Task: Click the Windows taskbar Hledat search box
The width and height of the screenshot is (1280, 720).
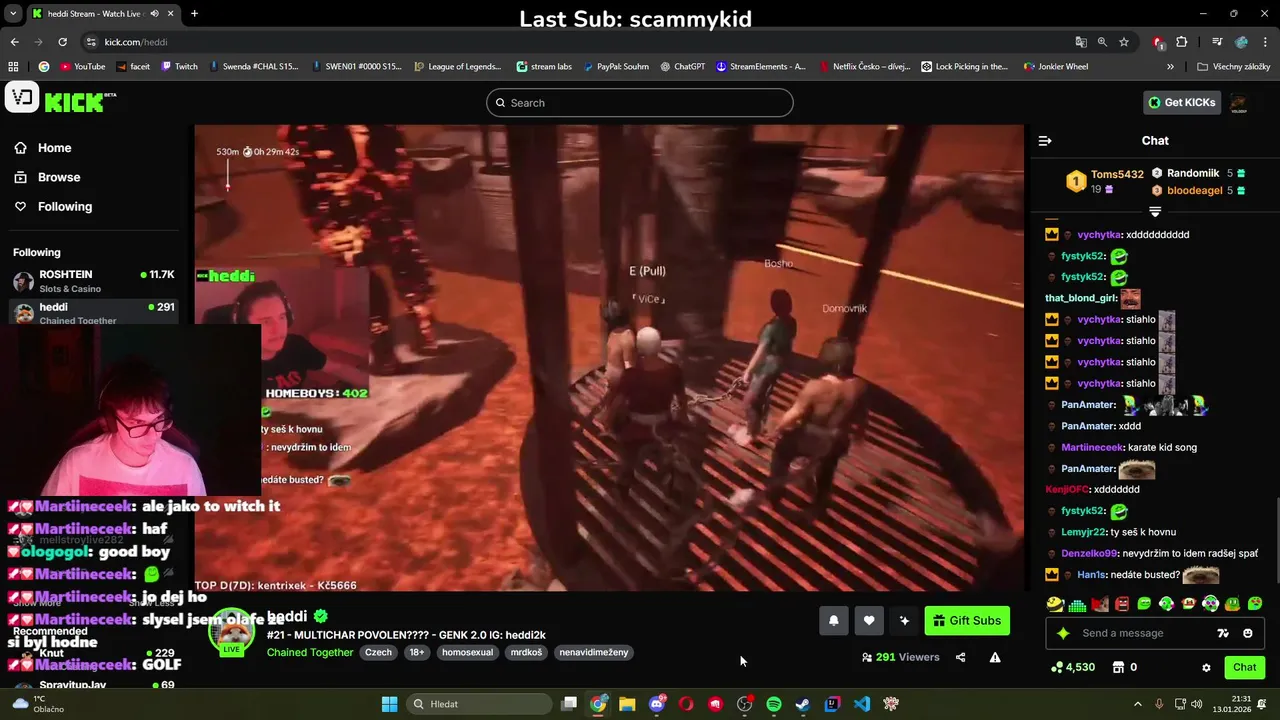Action: (x=478, y=704)
